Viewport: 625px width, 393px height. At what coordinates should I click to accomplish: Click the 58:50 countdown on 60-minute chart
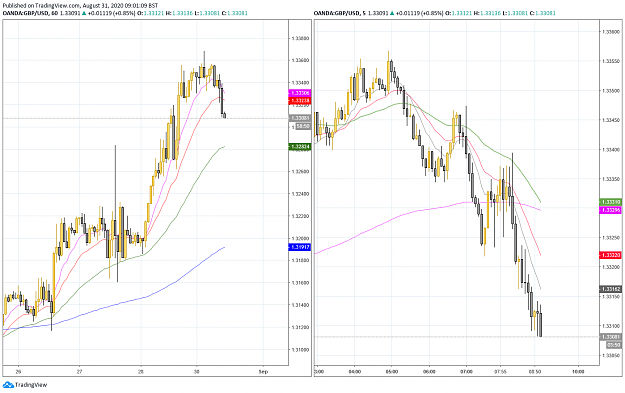pos(303,126)
